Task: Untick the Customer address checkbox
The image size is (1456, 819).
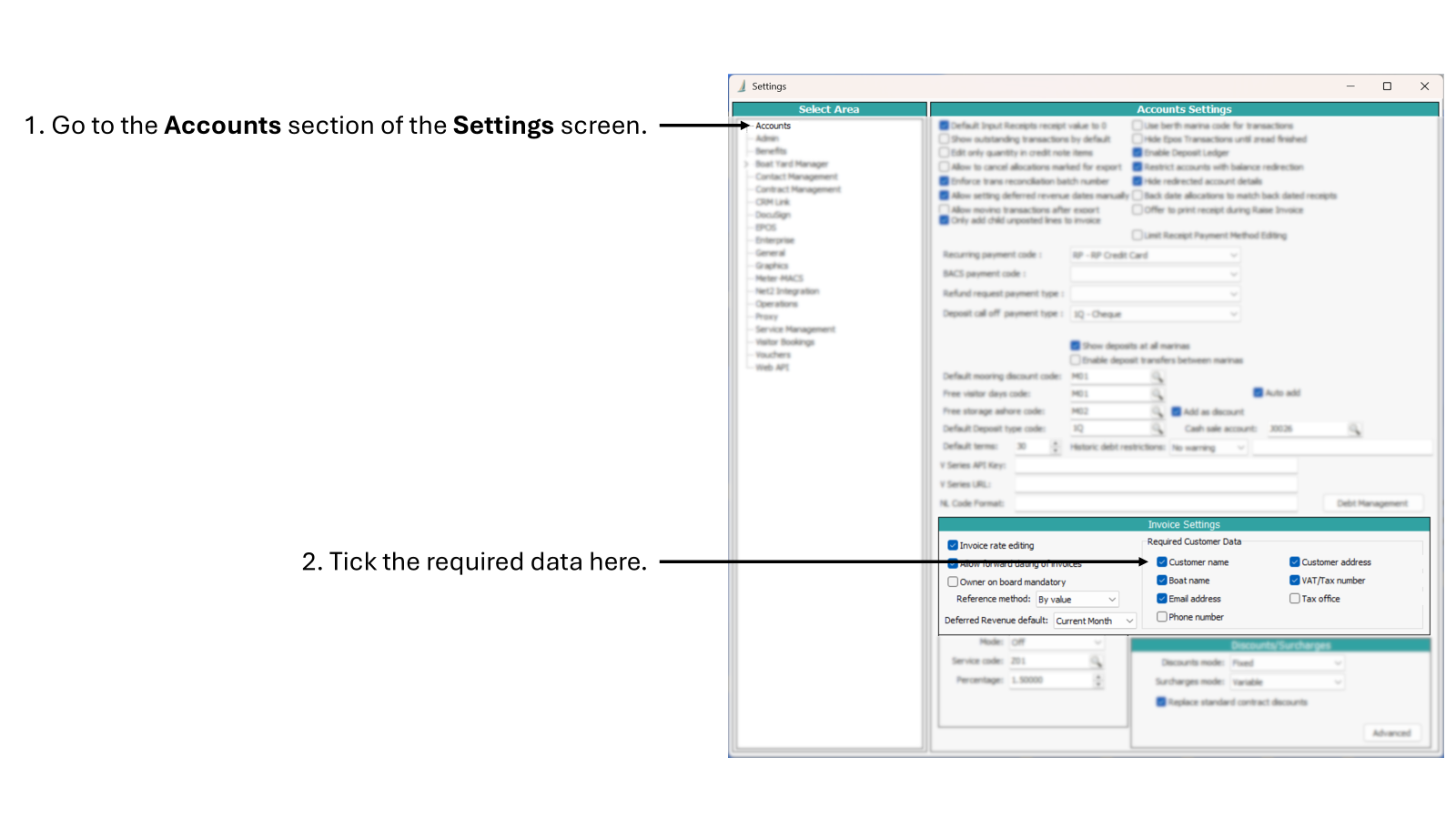Action: click(1294, 562)
